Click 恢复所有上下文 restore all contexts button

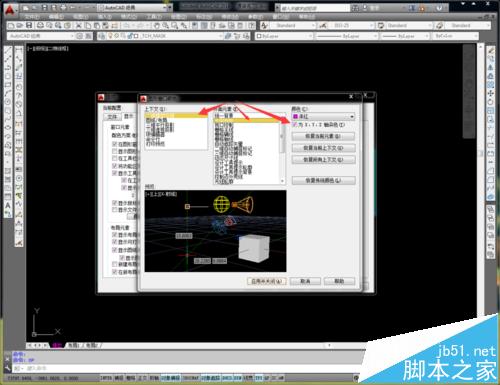tap(323, 160)
